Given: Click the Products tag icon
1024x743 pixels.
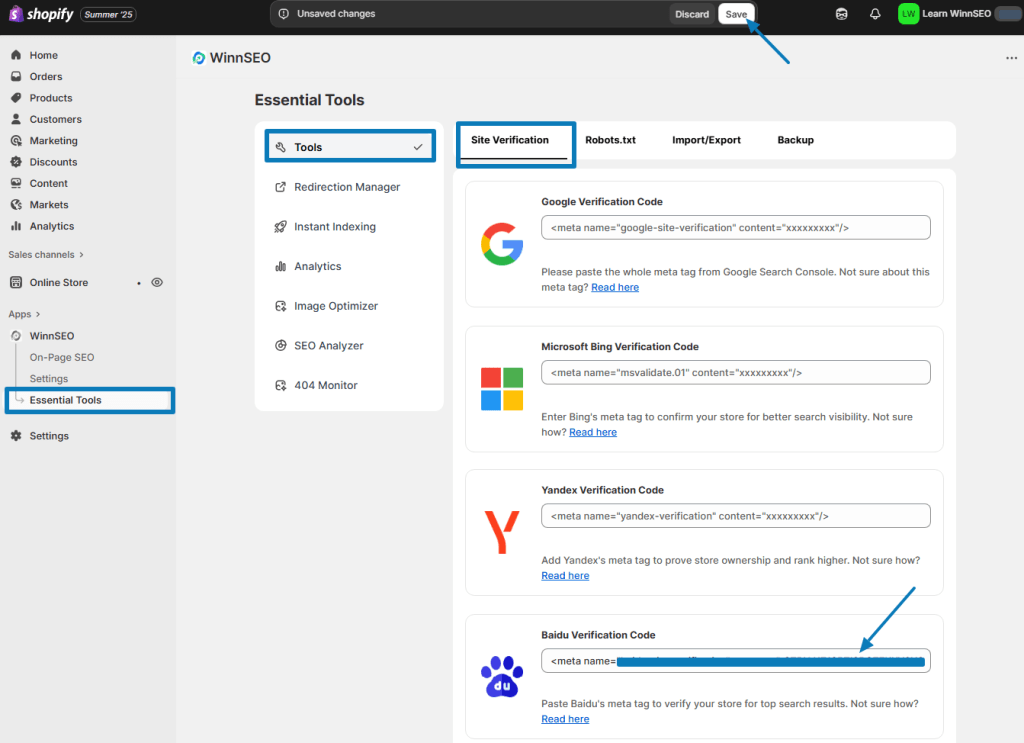Looking at the screenshot, I should (16, 98).
